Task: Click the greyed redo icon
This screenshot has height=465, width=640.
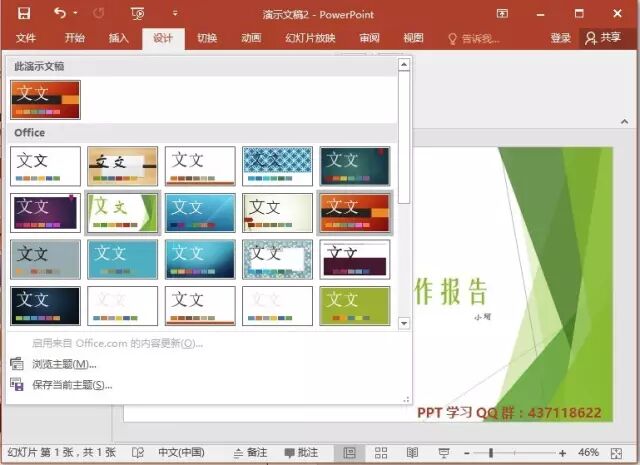Action: click(98, 13)
